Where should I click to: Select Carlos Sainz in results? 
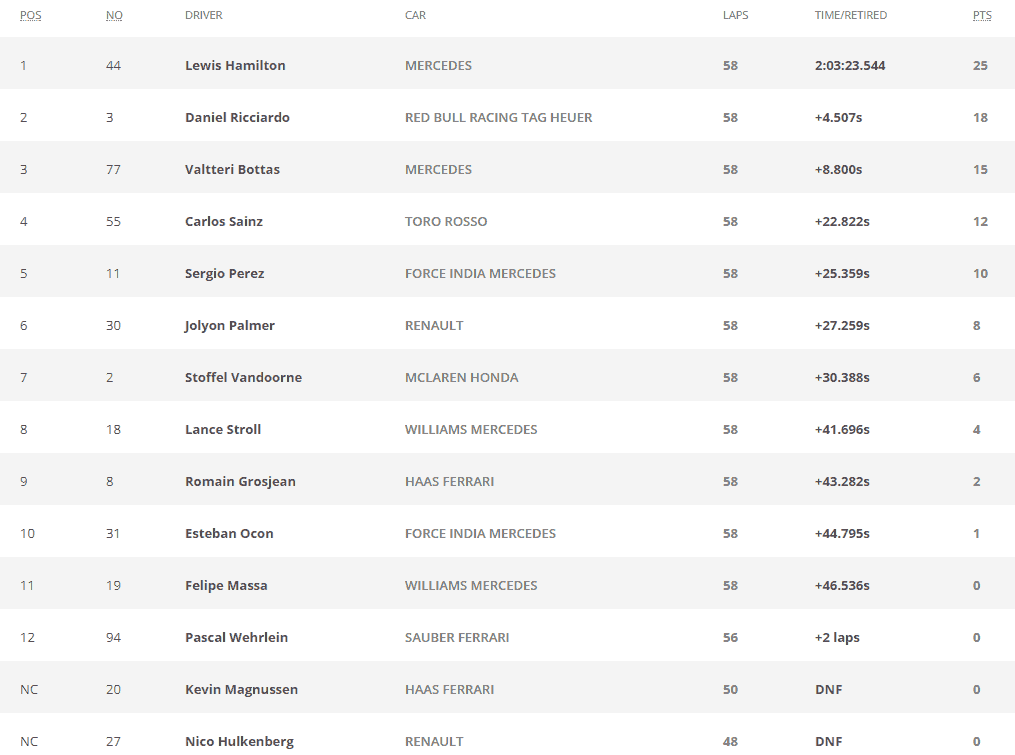coord(224,221)
